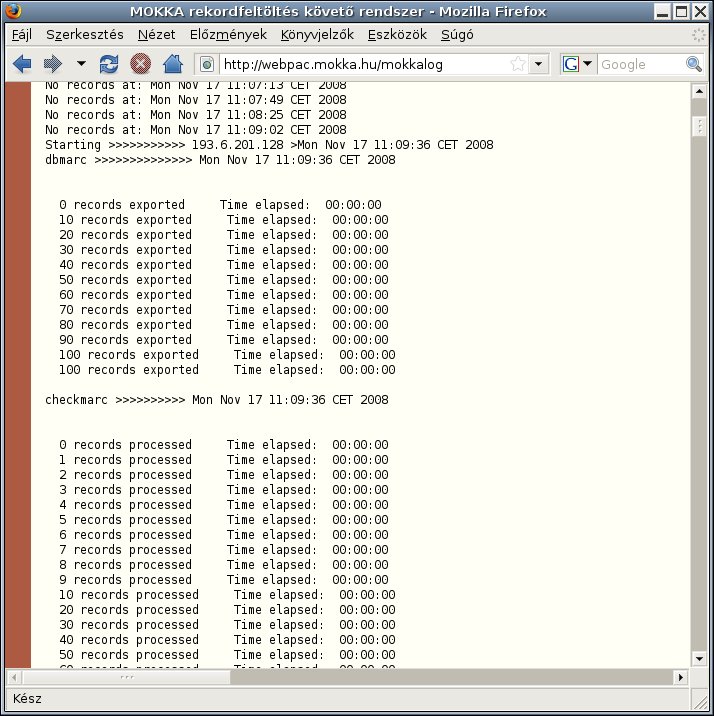The image size is (714, 716).
Task: Click the search magnifier icon
Action: click(x=693, y=64)
